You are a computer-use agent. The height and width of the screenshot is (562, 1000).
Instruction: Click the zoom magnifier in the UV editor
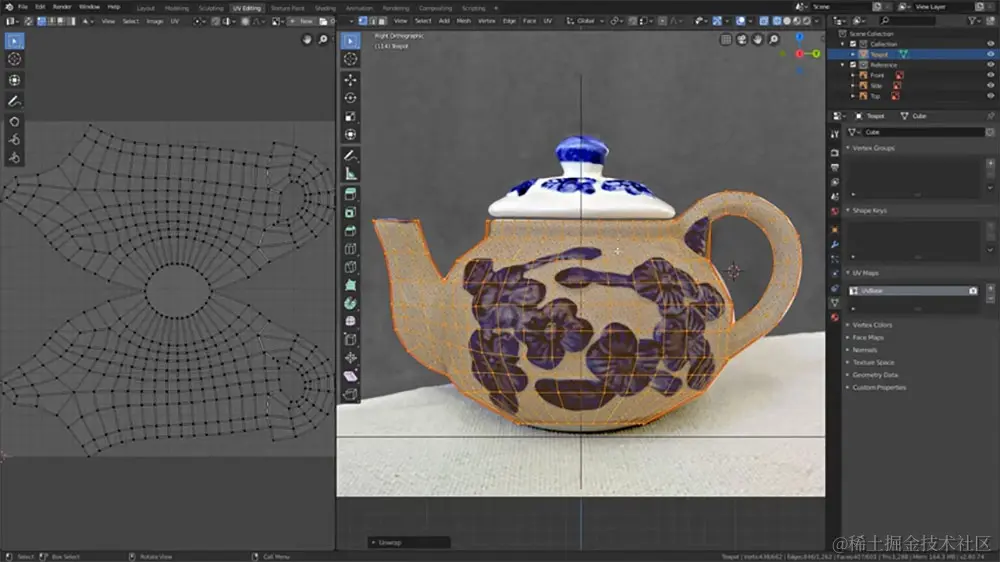[323, 40]
